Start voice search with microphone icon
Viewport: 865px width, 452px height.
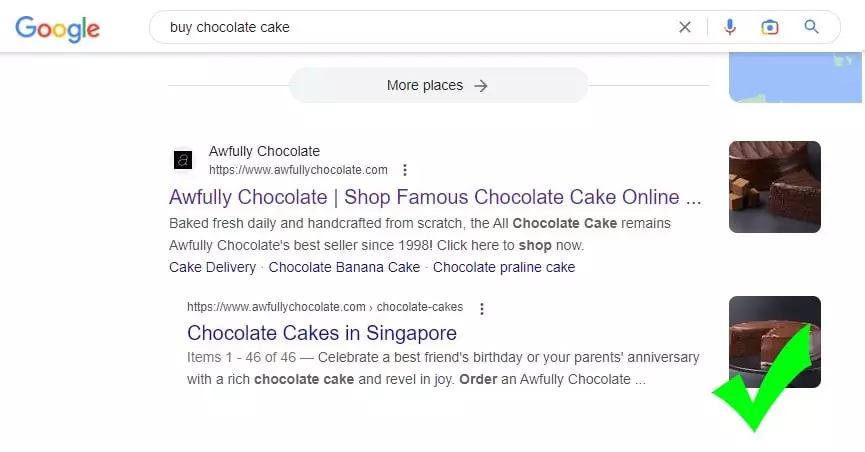click(x=730, y=27)
